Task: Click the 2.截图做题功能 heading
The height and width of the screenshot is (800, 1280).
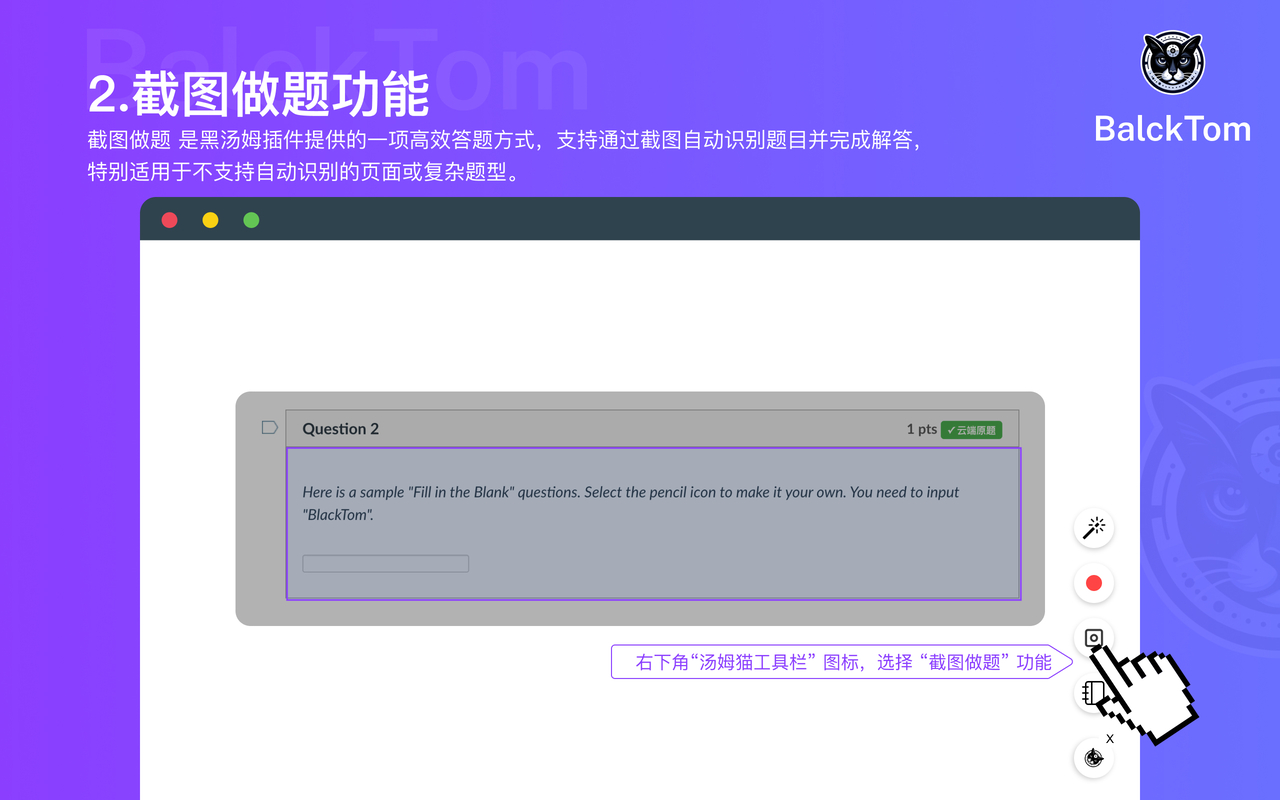Action: (258, 94)
